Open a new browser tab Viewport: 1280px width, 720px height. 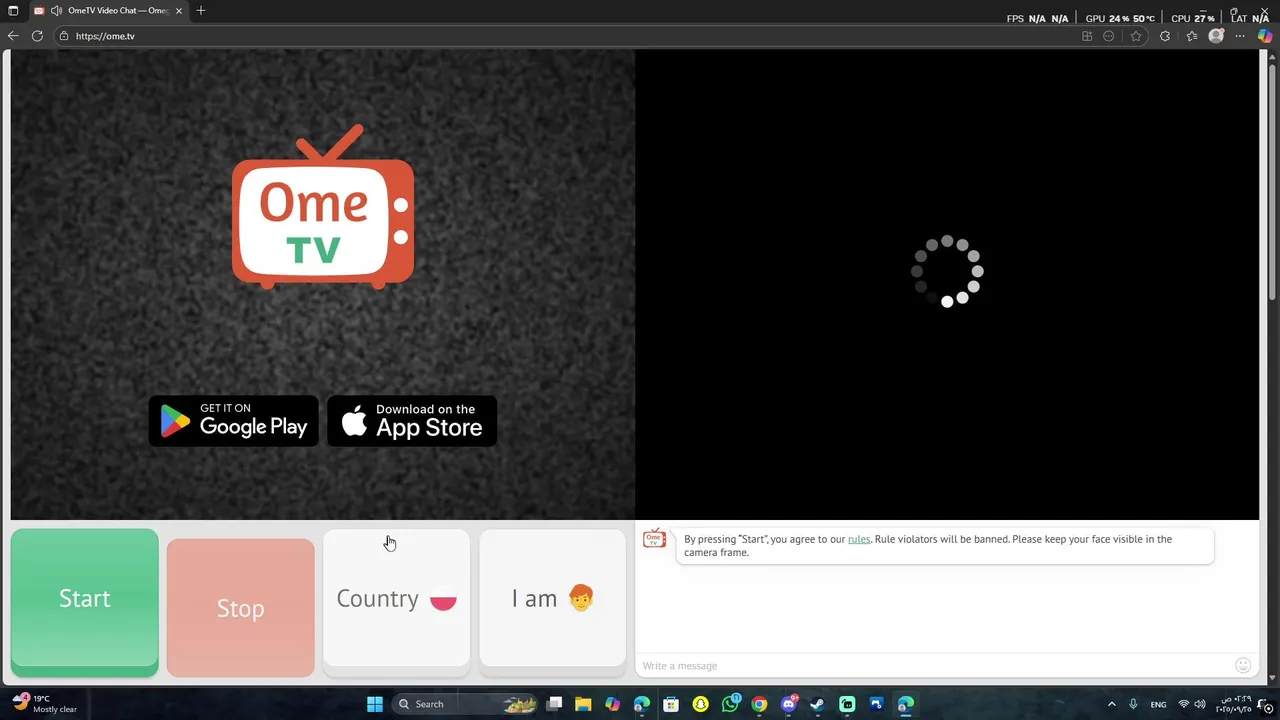pyautogui.click(x=201, y=11)
